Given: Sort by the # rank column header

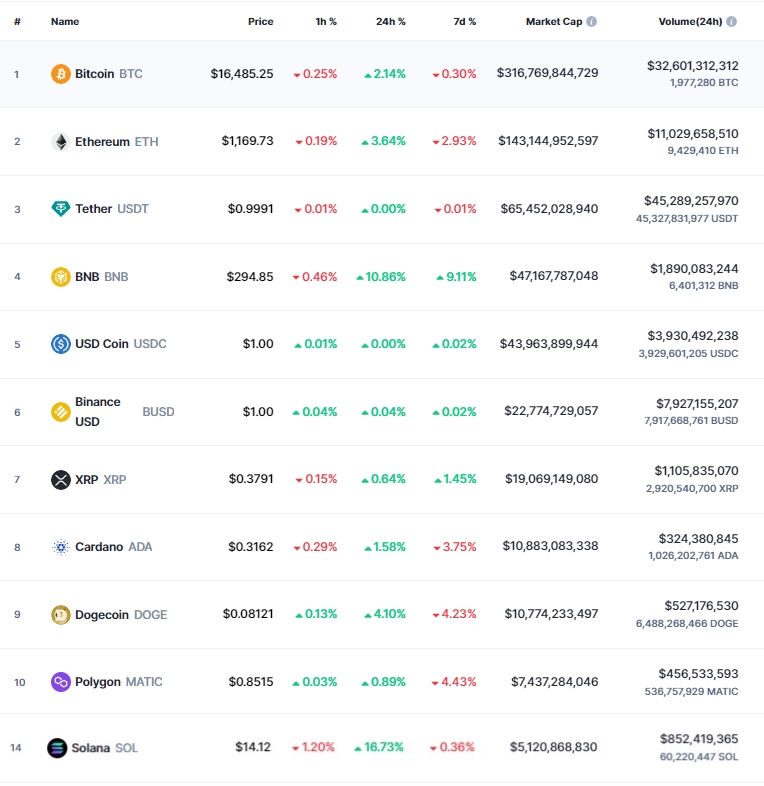Looking at the screenshot, I should [x=18, y=22].
